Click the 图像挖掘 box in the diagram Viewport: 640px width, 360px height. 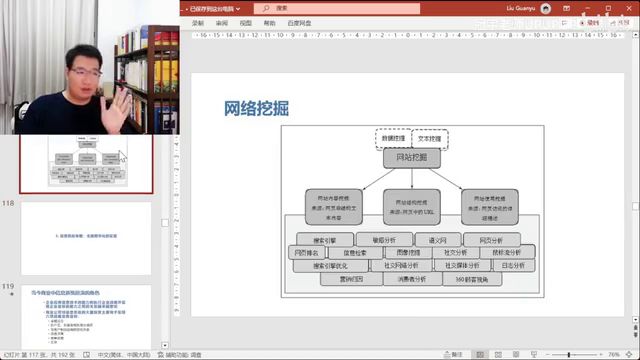click(x=408, y=253)
